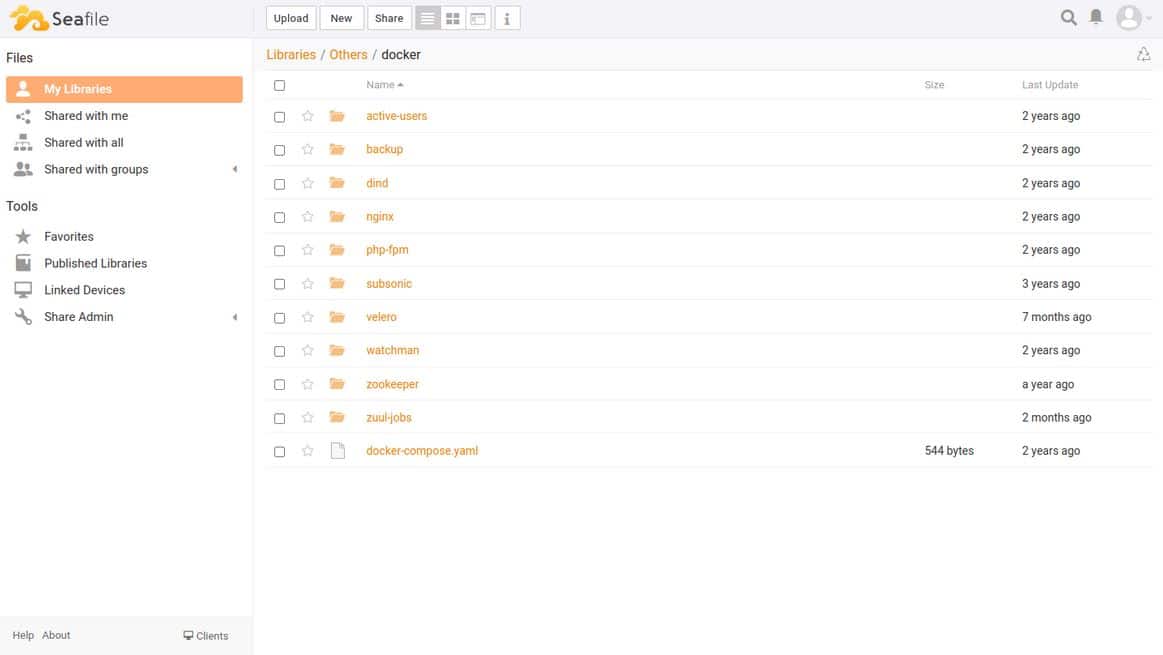The image size is (1163, 655).
Task: Open Favorites in the sidebar
Action: coord(69,237)
